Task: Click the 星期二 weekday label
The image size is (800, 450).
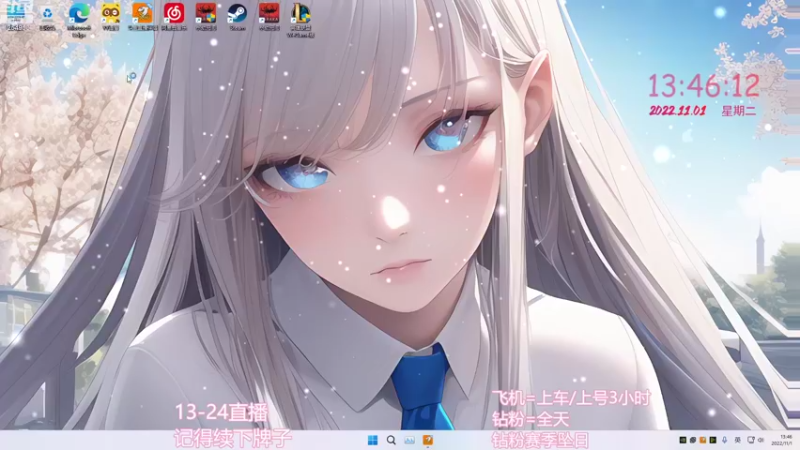Action: (739, 111)
